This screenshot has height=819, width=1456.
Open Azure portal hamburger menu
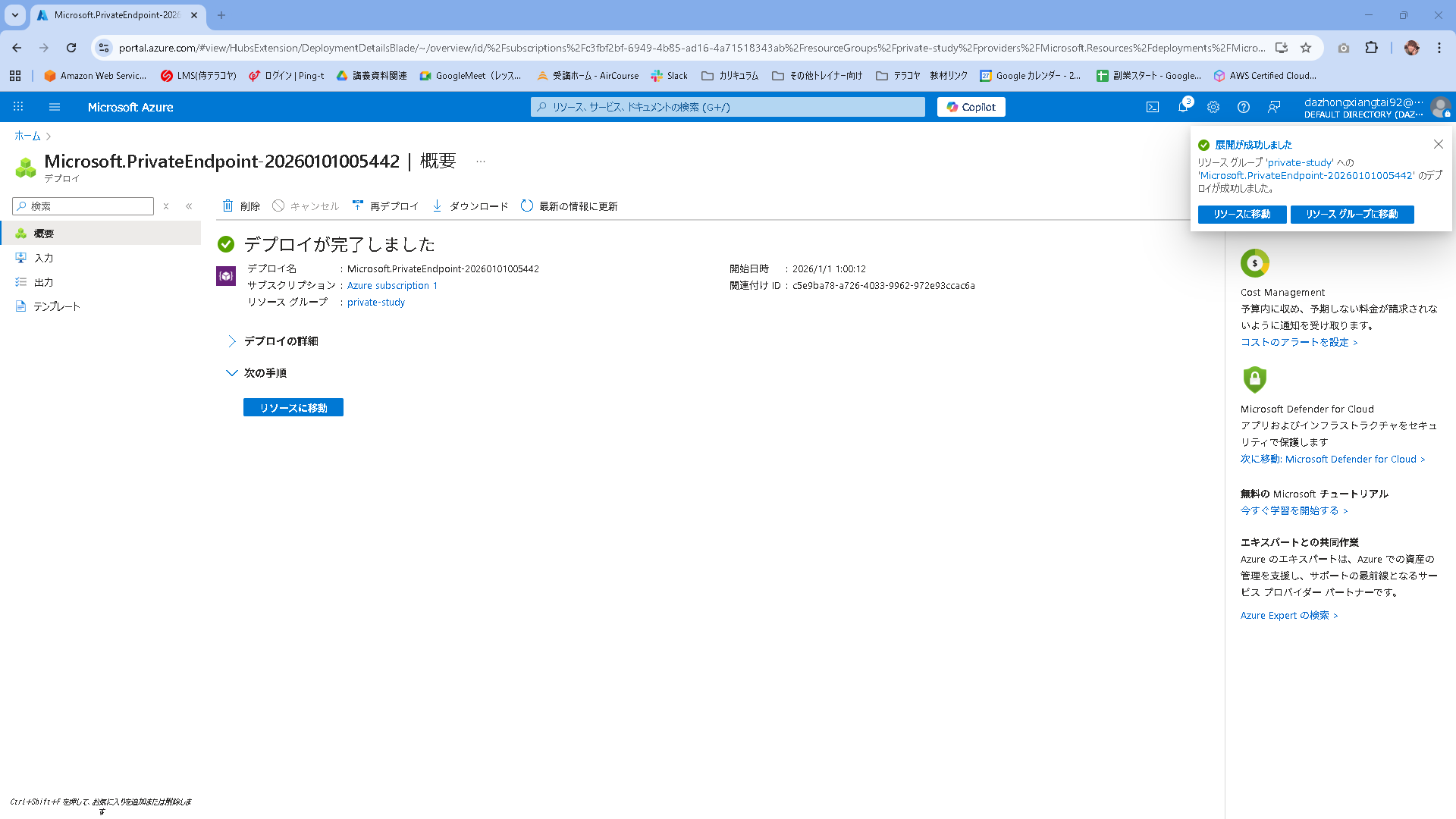(55, 107)
